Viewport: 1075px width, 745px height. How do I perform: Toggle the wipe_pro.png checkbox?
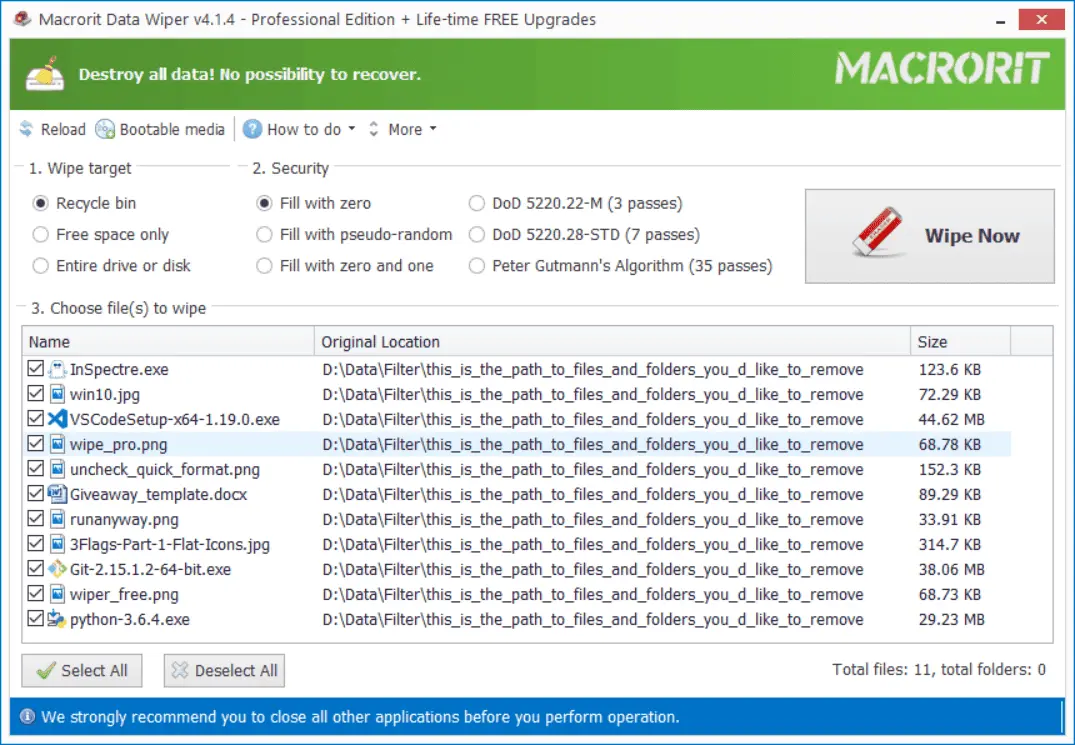pos(36,443)
